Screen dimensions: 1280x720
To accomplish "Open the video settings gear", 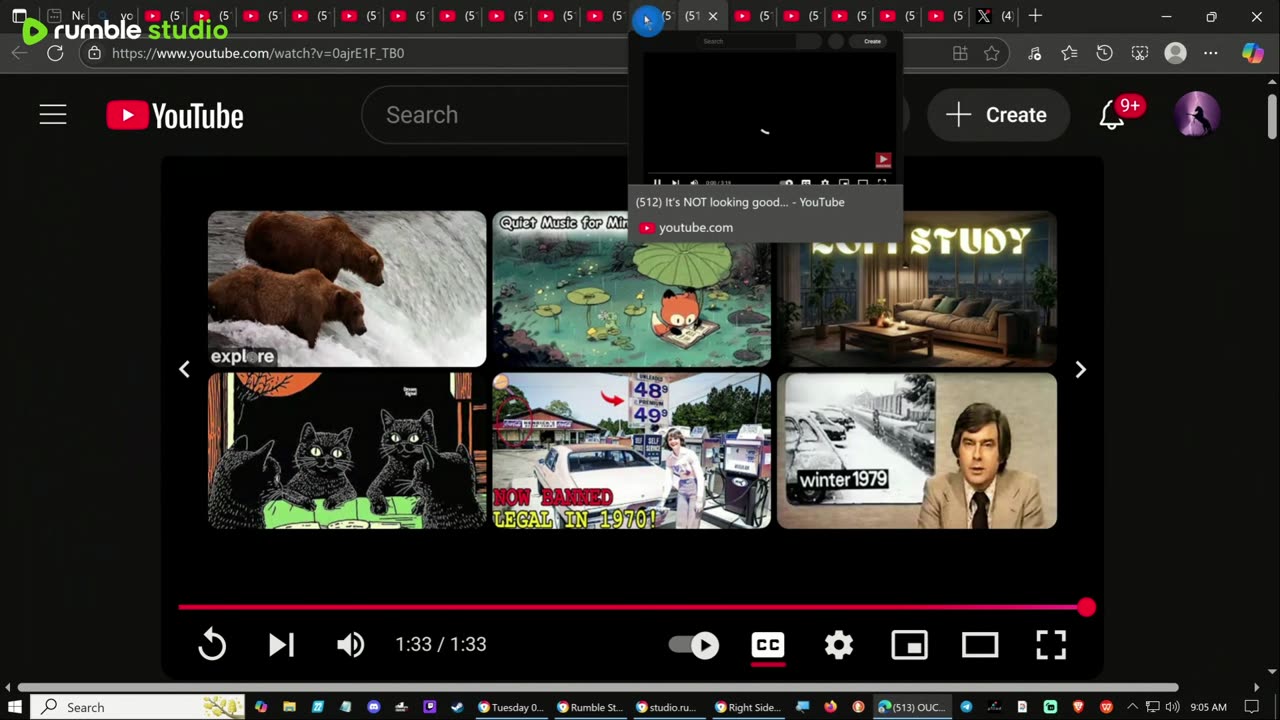I will pyautogui.click(x=838, y=645).
